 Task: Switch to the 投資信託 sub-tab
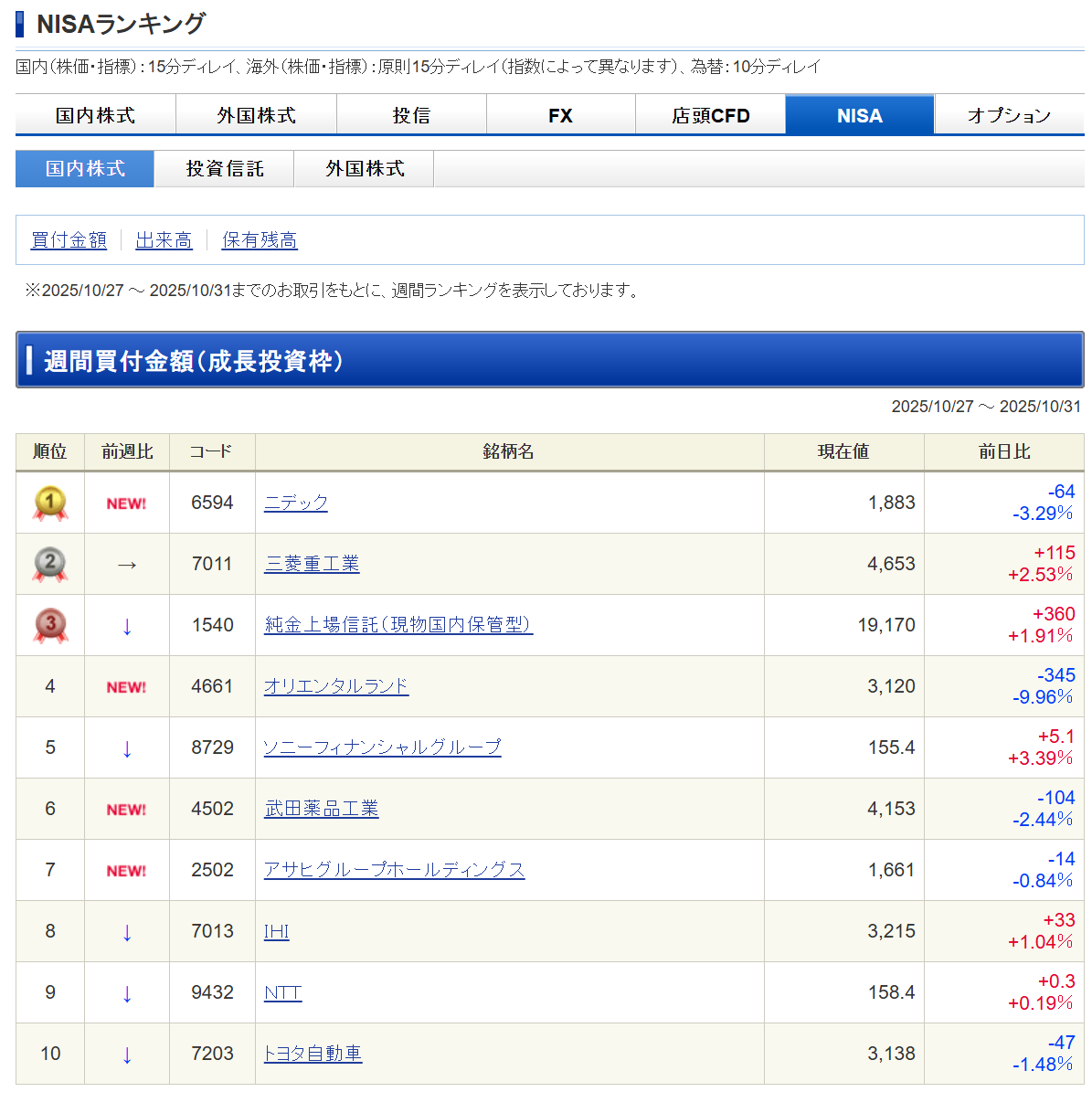(x=225, y=169)
